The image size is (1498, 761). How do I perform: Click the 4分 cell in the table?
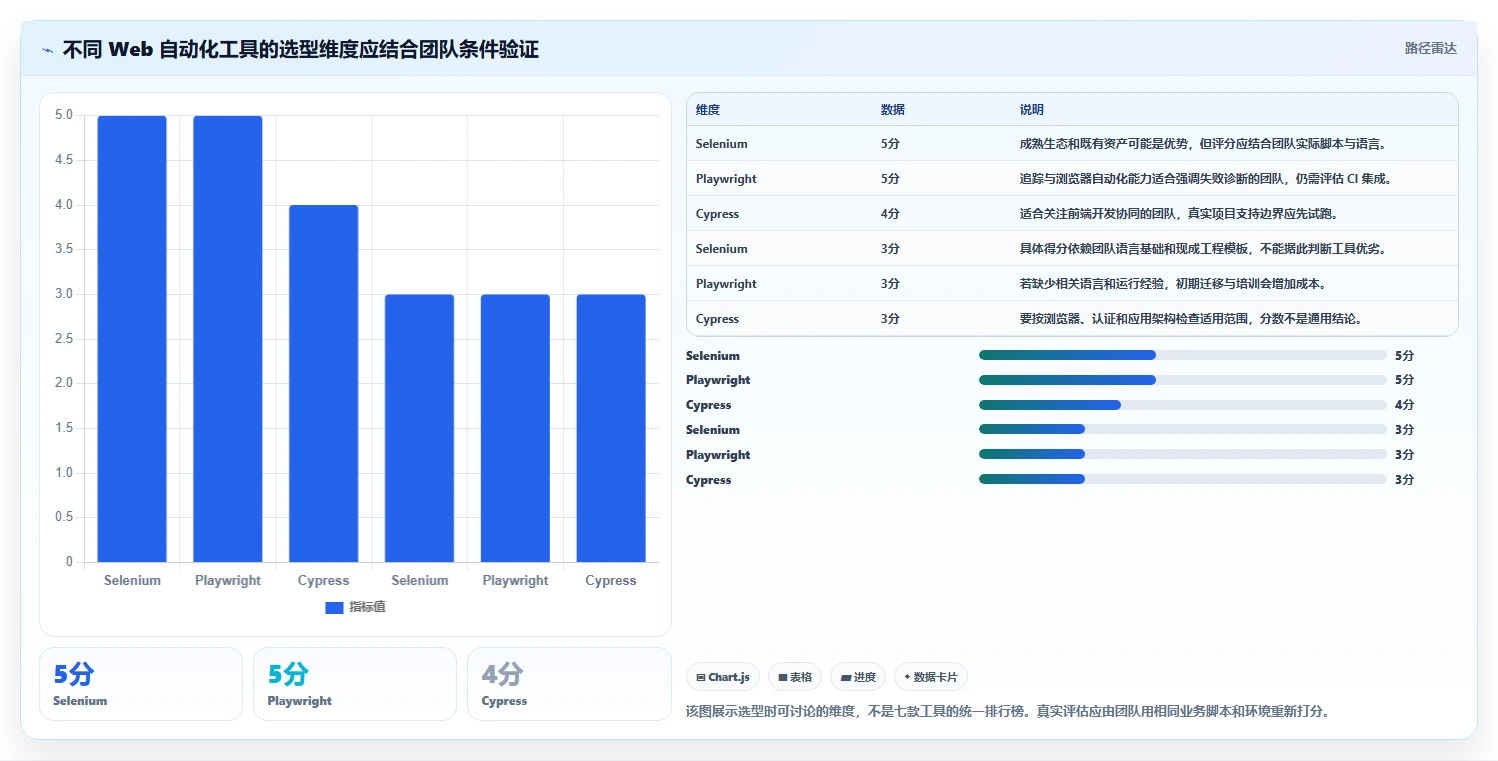[x=890, y=214]
